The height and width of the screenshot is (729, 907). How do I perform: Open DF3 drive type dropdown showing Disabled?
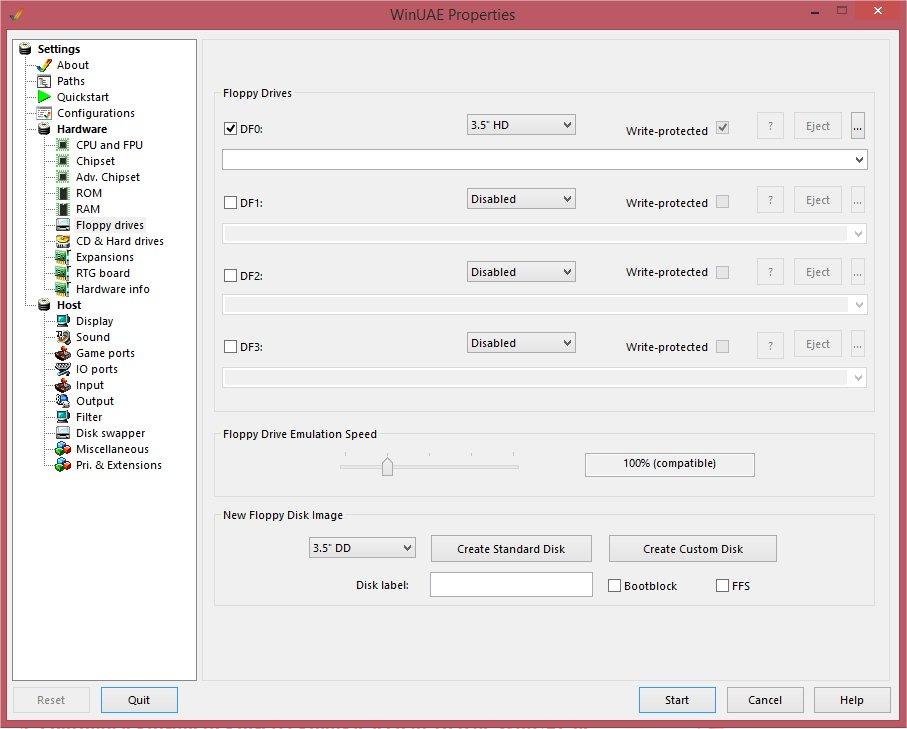pos(521,343)
